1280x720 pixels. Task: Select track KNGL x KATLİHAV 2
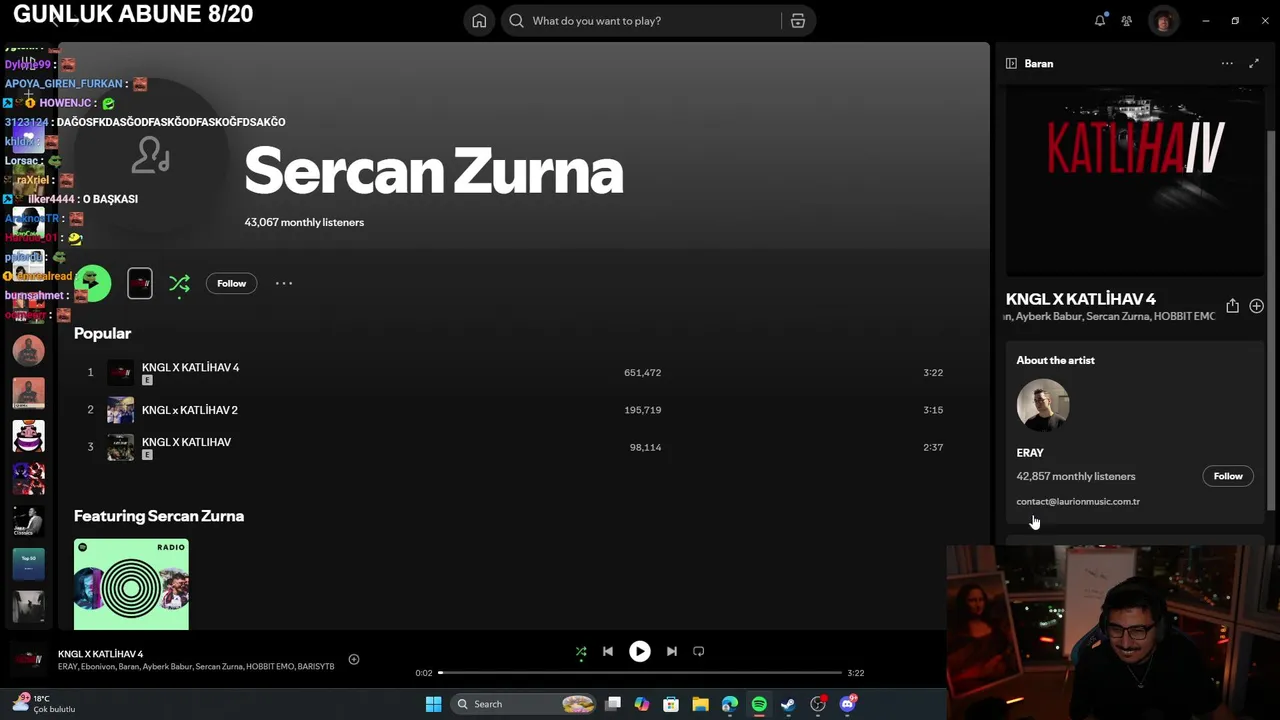(189, 410)
